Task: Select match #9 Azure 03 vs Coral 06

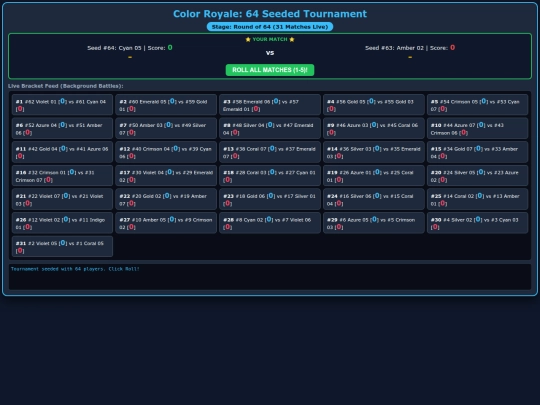Action: click(374, 128)
